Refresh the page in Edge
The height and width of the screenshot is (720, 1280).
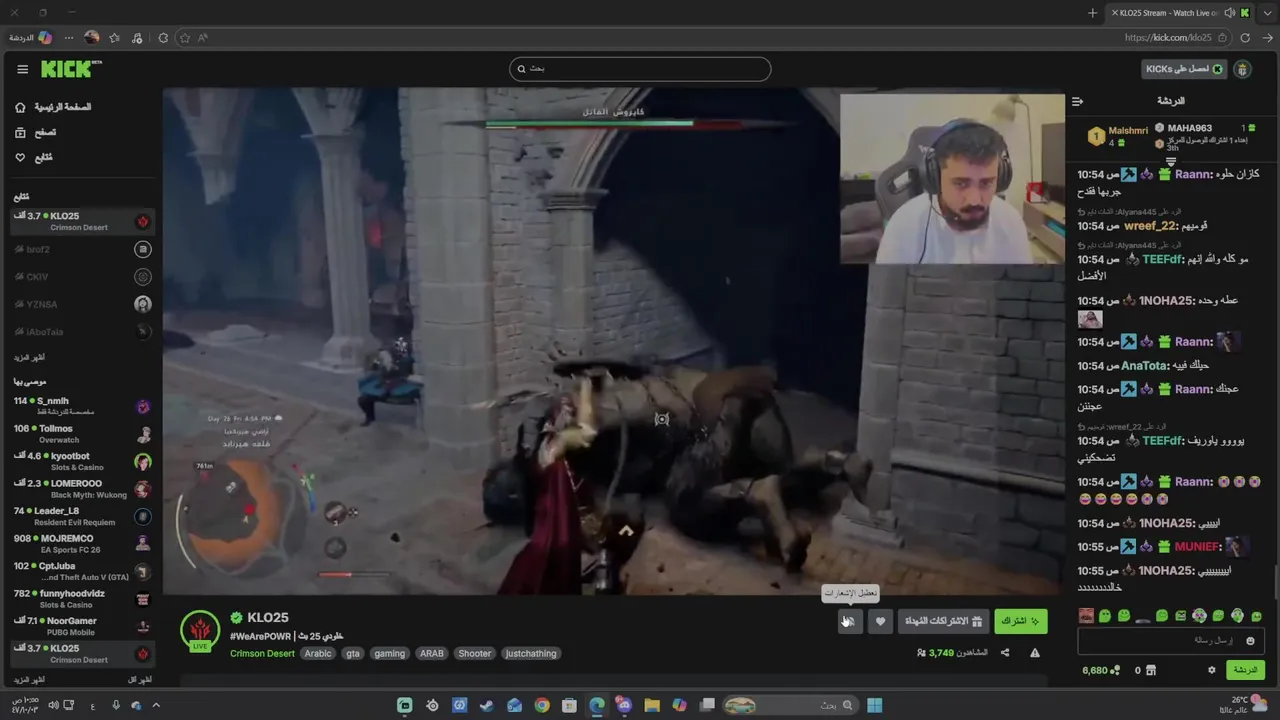[x=1245, y=38]
